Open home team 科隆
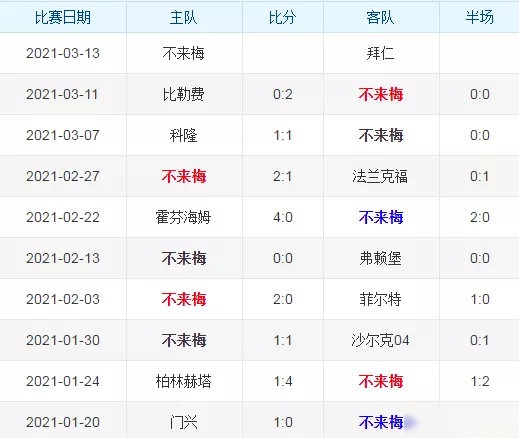519x438 pixels. click(183, 135)
